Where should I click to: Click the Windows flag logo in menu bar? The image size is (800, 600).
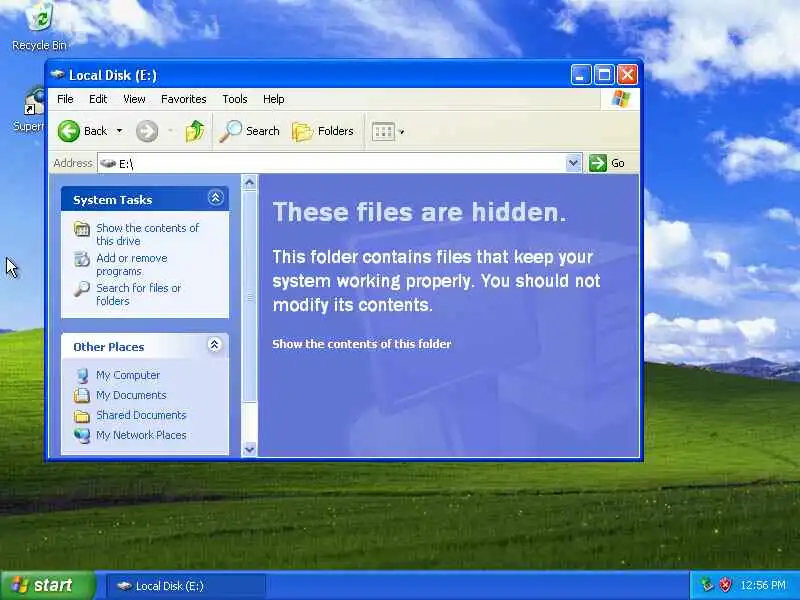coord(620,98)
